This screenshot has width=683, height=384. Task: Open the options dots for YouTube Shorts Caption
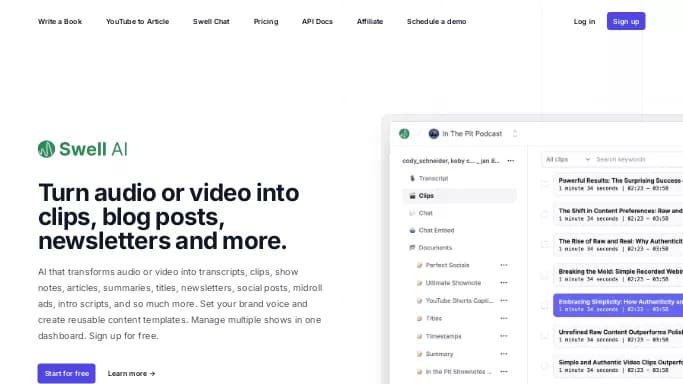pos(504,301)
